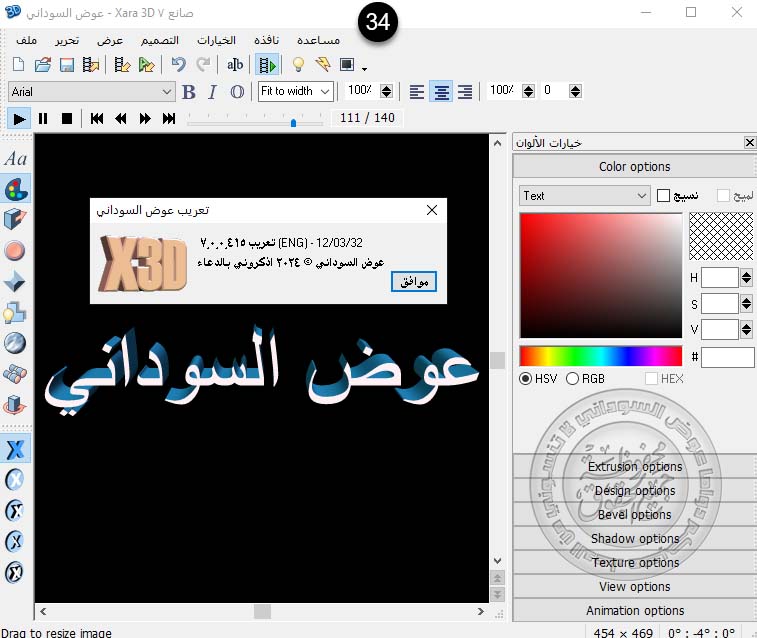Toggle the light bulb lighting icon

[x=297, y=65]
